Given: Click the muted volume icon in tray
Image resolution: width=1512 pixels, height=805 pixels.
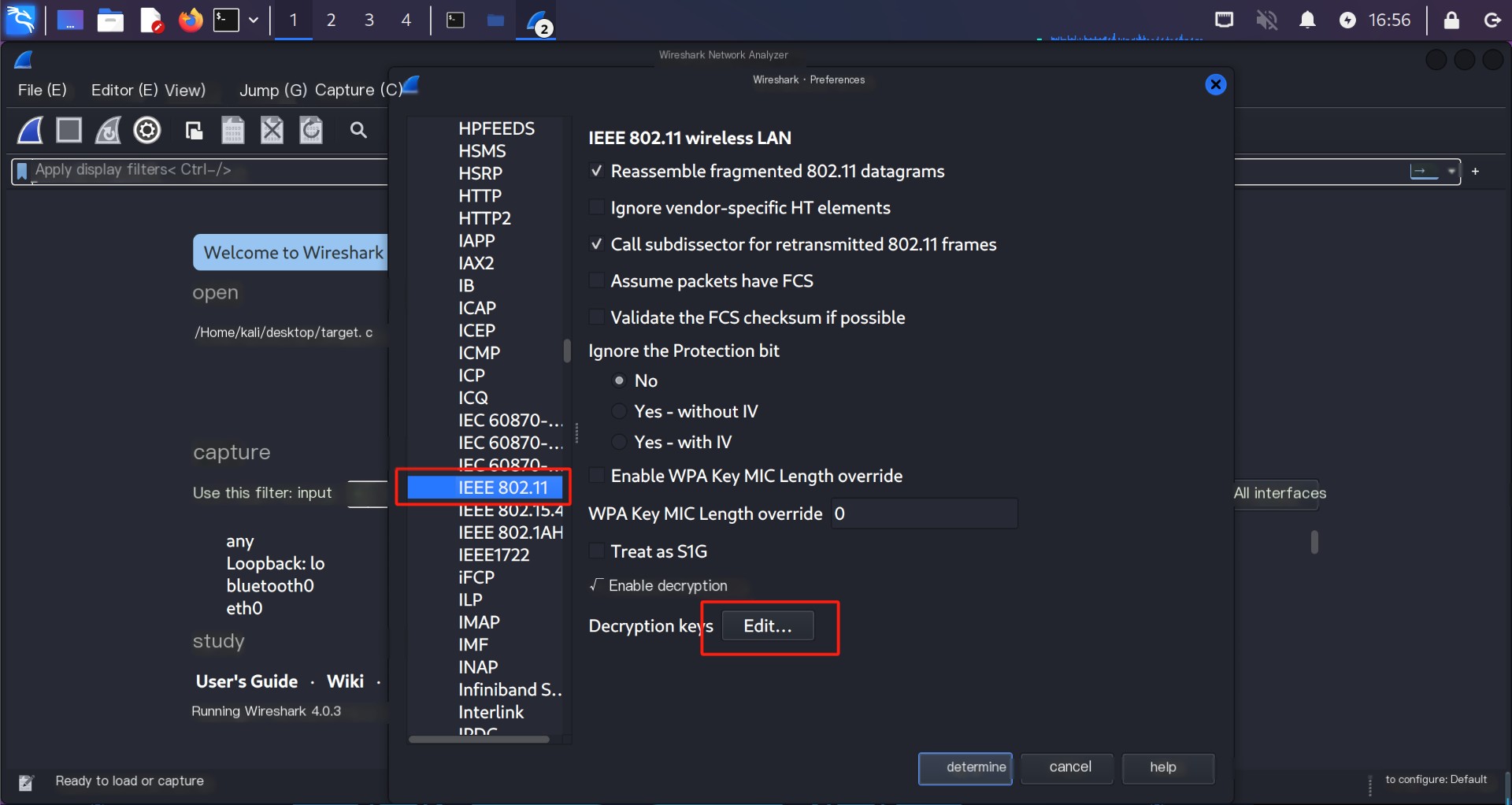Looking at the screenshot, I should [1266, 20].
